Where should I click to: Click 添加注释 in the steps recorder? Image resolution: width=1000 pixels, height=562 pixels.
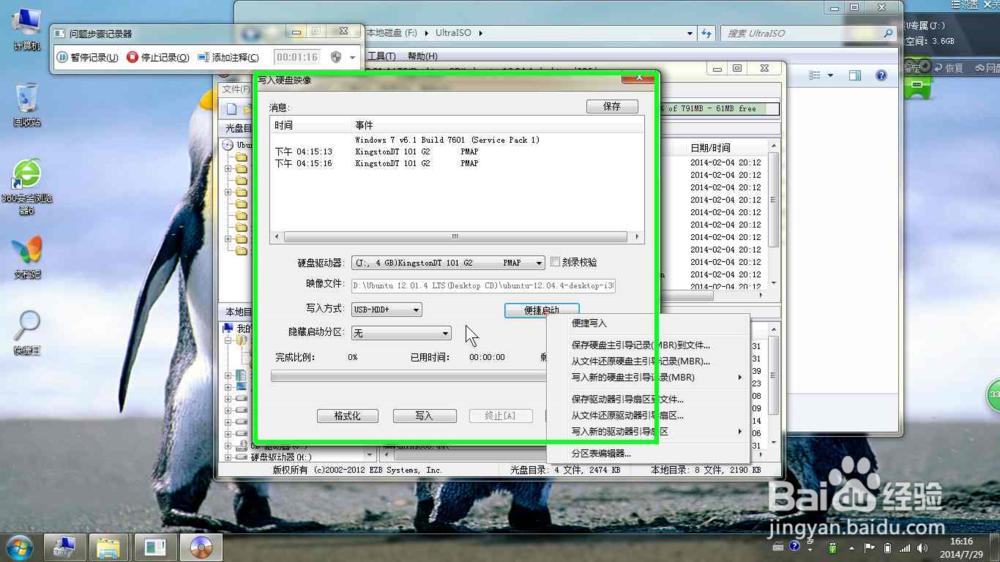228,57
